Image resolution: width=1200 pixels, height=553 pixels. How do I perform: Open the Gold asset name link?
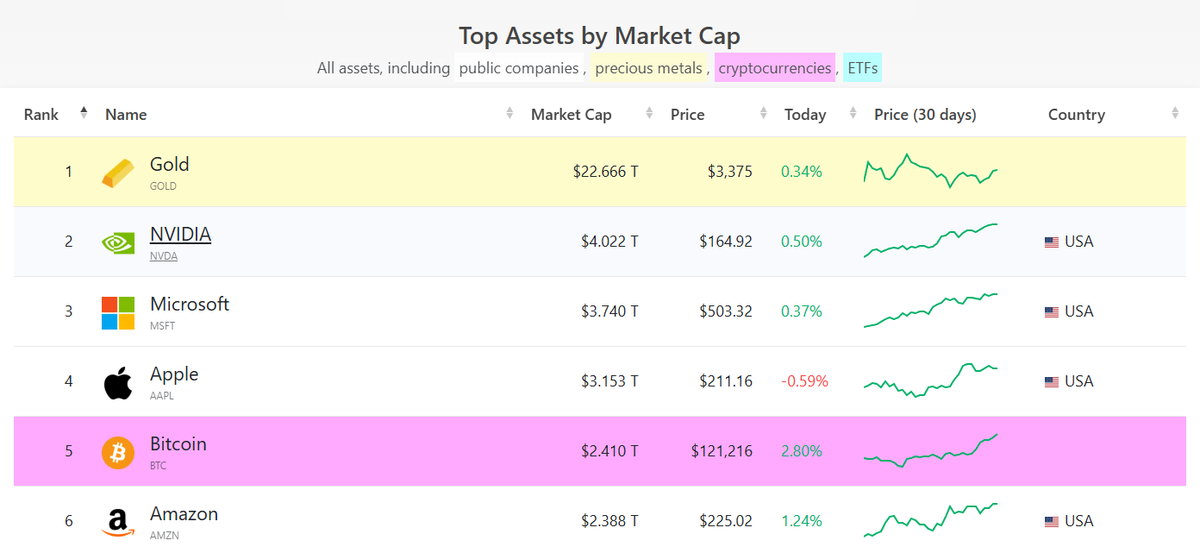coord(169,165)
